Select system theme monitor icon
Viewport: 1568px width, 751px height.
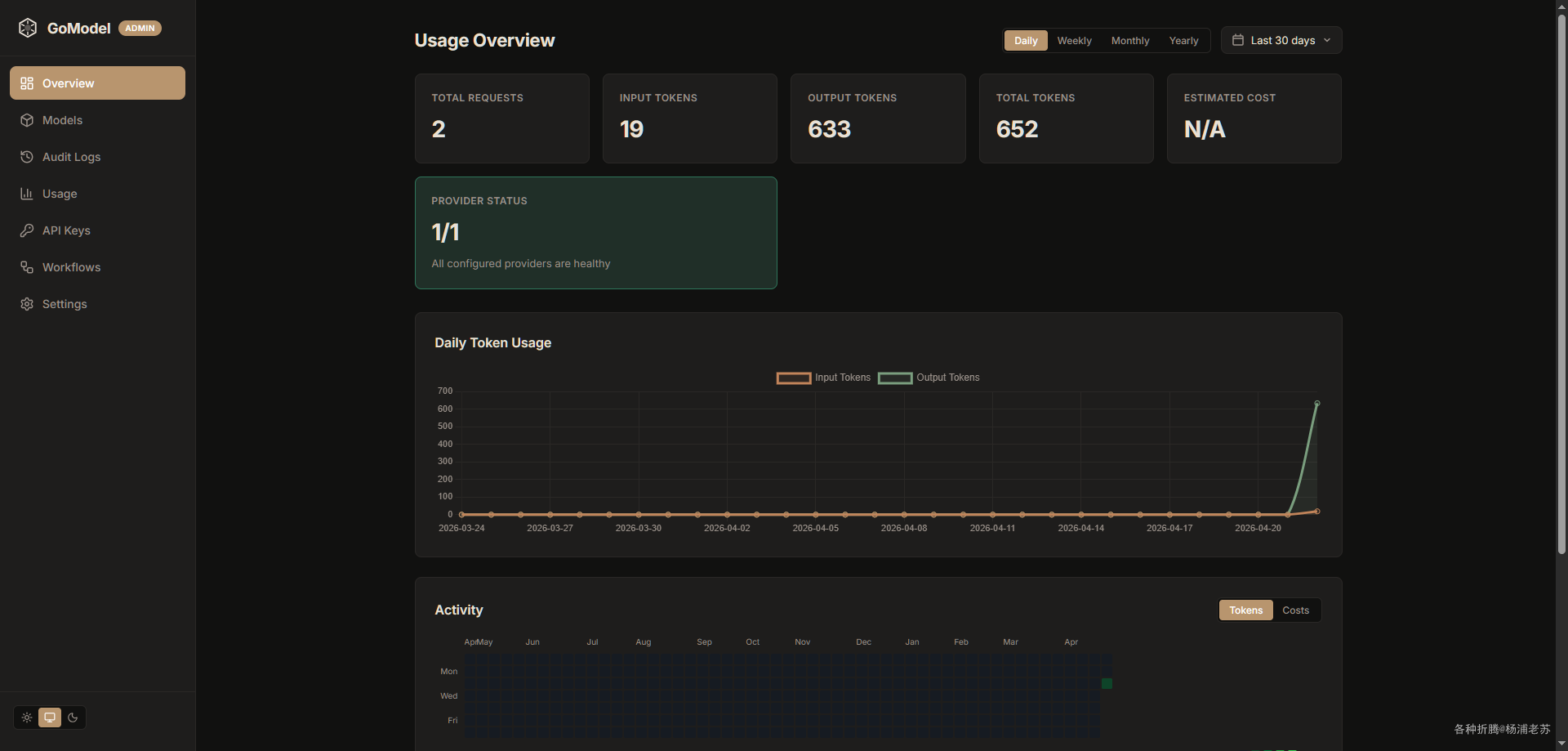tap(50, 717)
